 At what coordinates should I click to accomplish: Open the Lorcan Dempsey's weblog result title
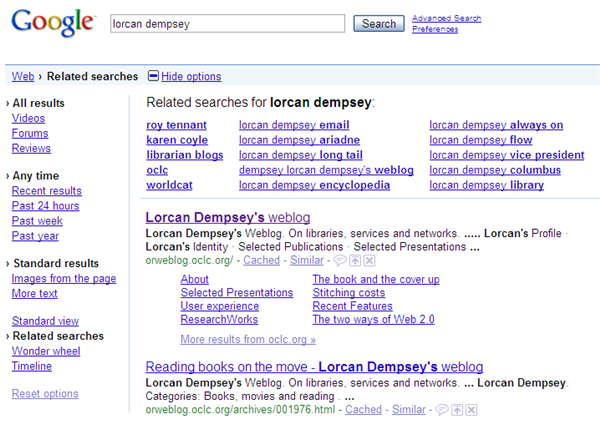coord(228,217)
